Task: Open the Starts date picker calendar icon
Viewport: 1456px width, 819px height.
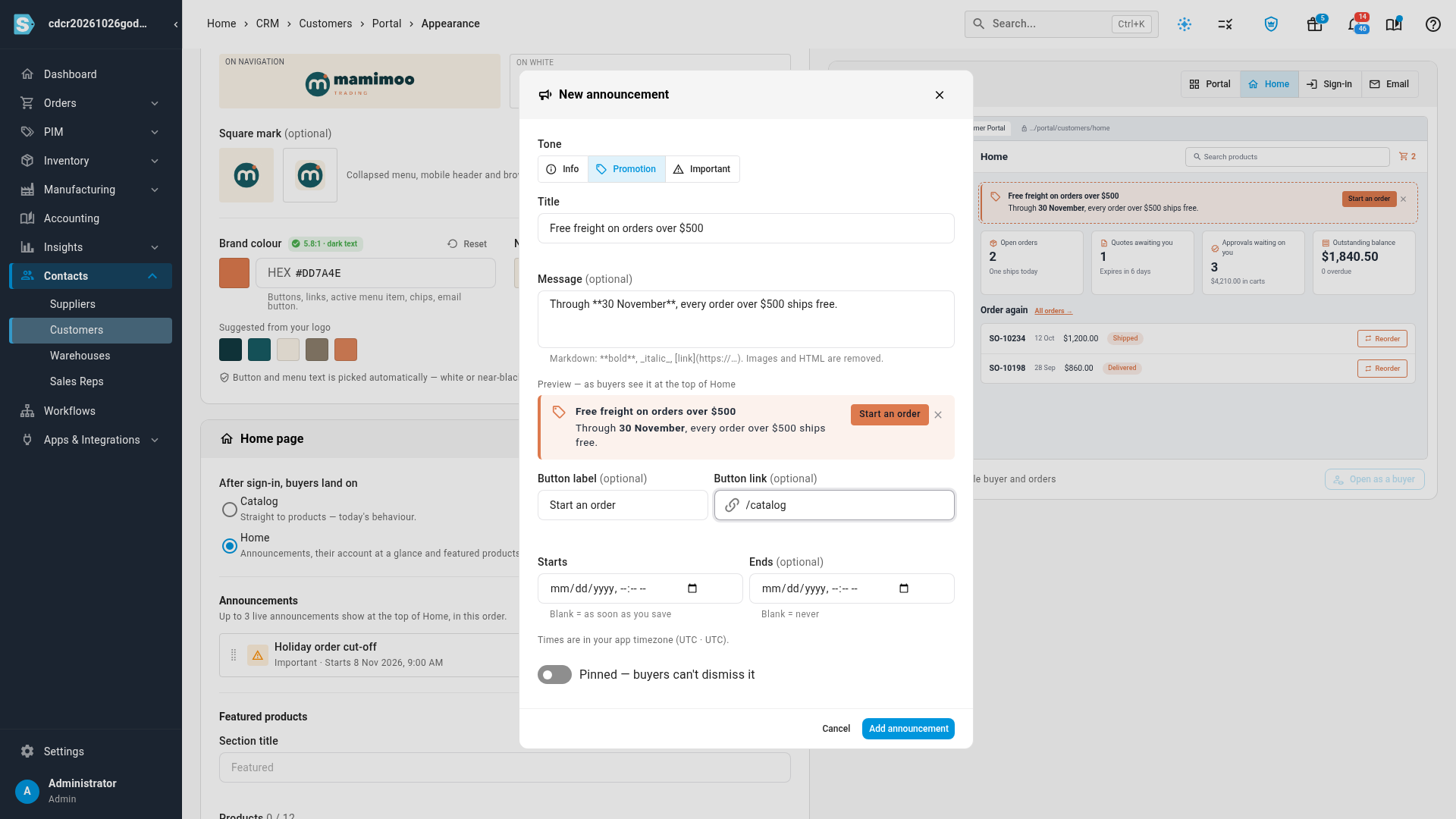Action: (692, 588)
